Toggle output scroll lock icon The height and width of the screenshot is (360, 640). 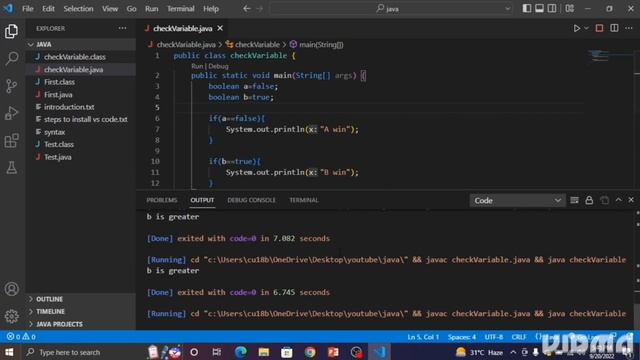pos(589,200)
